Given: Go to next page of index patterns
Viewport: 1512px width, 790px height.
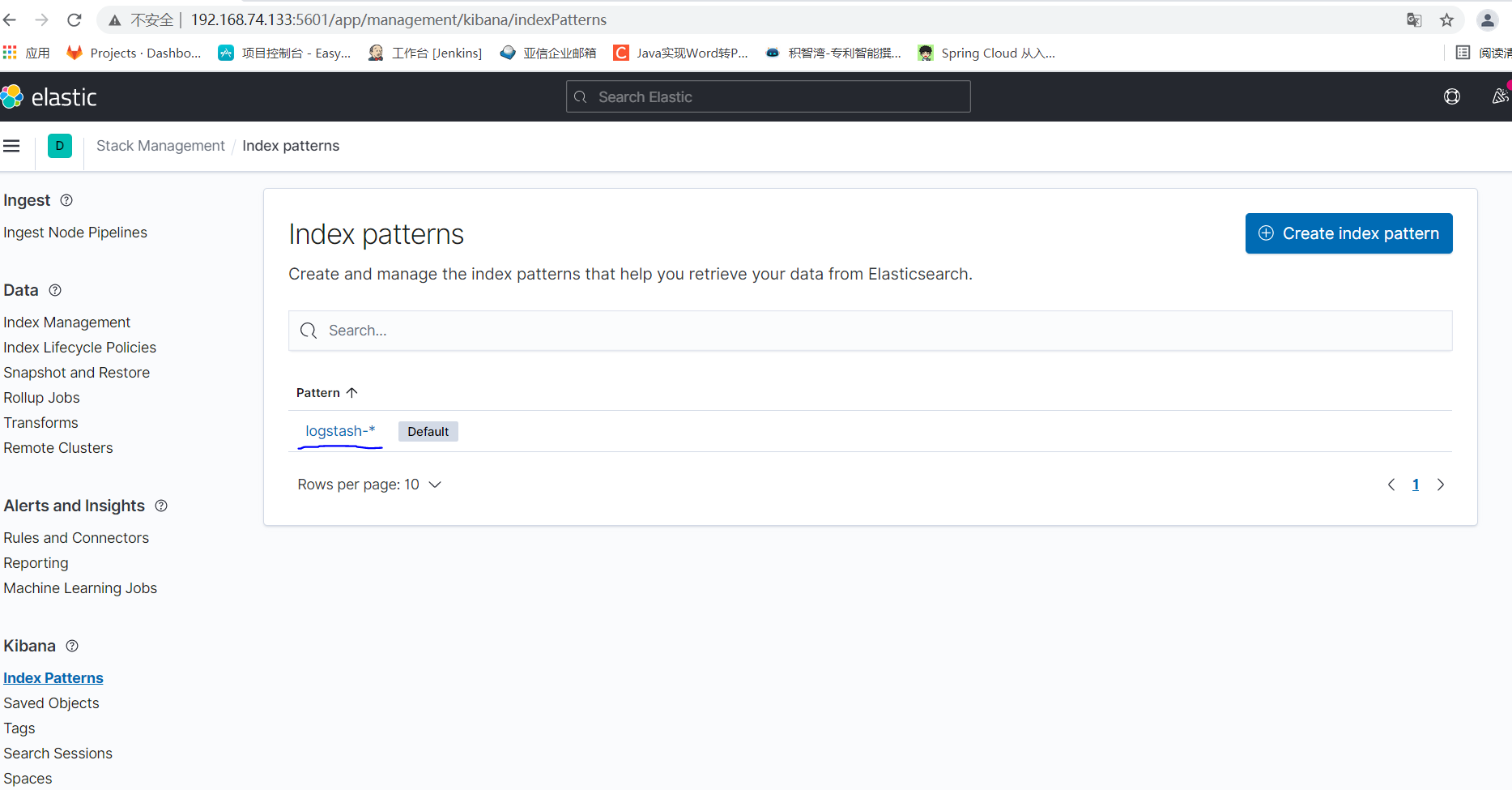Looking at the screenshot, I should tap(1441, 485).
